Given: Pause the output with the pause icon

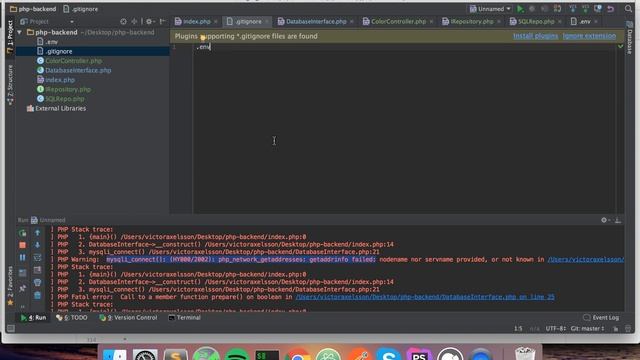Looking at the screenshot, I should [x=22, y=258].
